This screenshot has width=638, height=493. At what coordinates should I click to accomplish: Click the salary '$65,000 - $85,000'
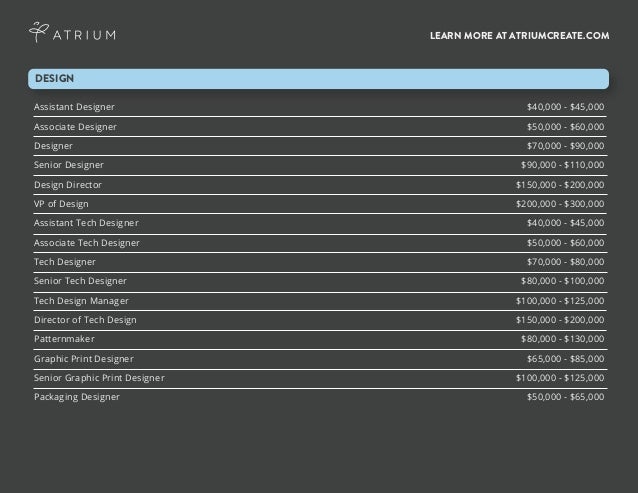tap(565, 359)
